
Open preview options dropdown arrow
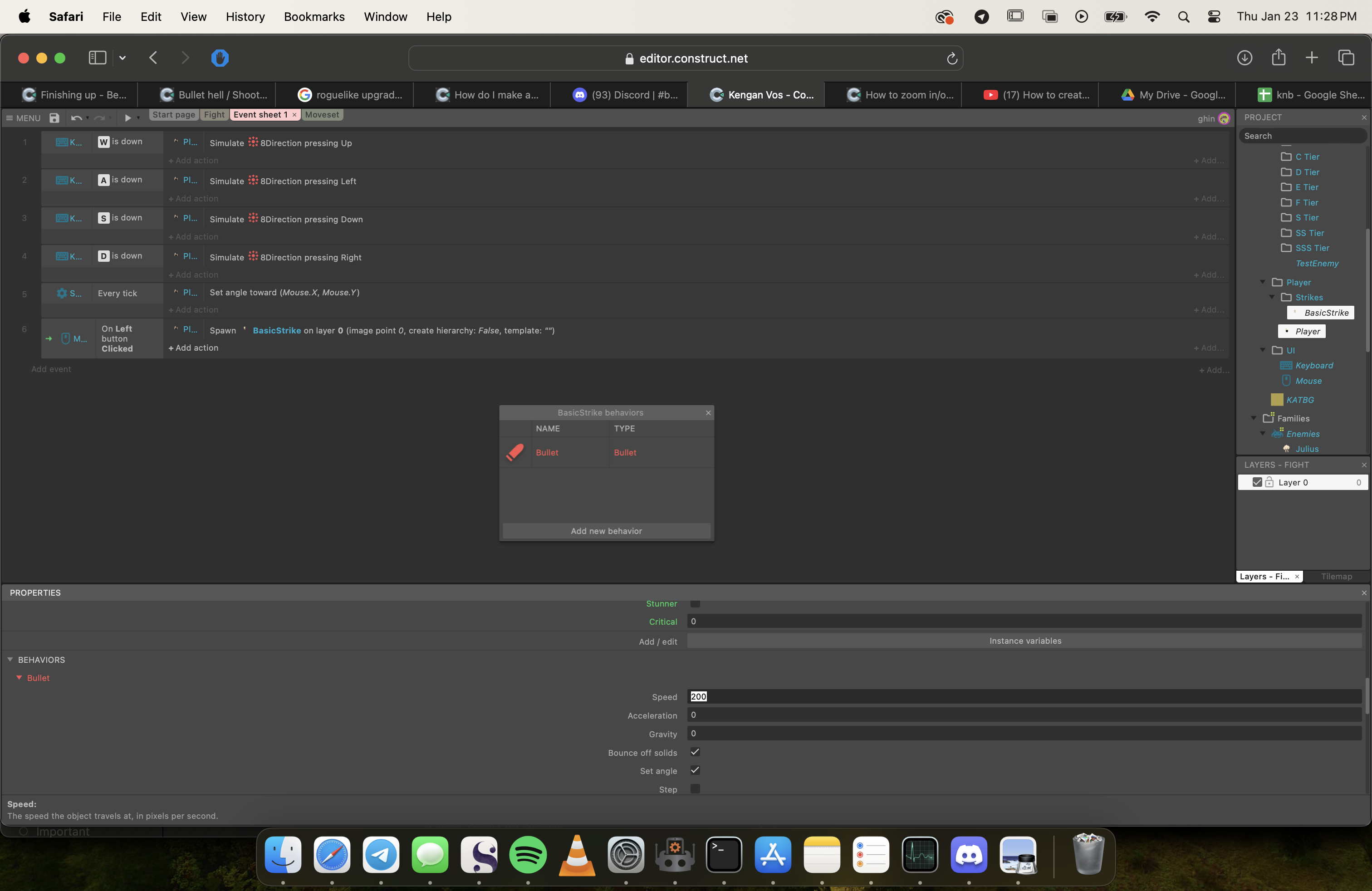coord(138,118)
